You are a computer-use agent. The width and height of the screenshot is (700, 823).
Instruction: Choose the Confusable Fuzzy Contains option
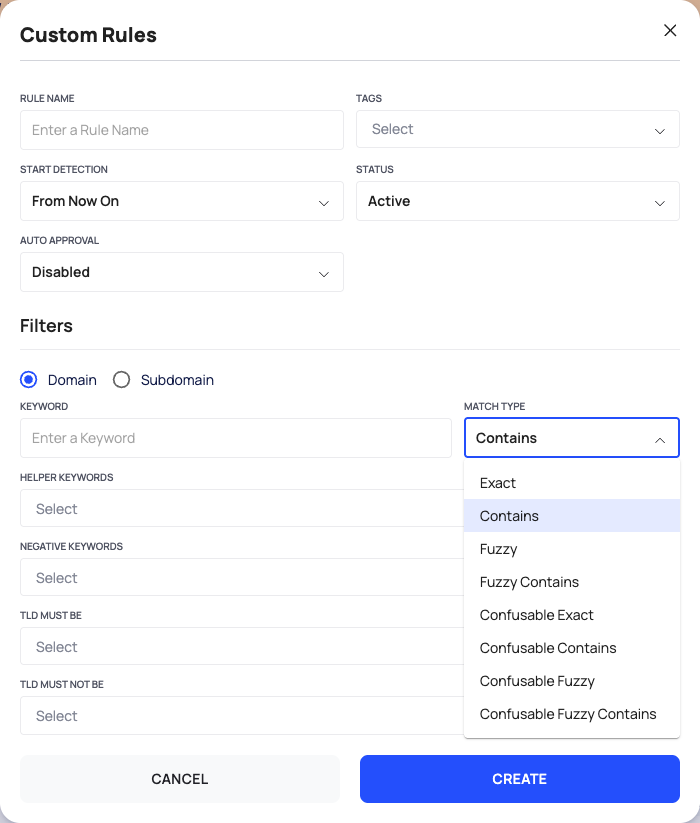[x=572, y=714]
